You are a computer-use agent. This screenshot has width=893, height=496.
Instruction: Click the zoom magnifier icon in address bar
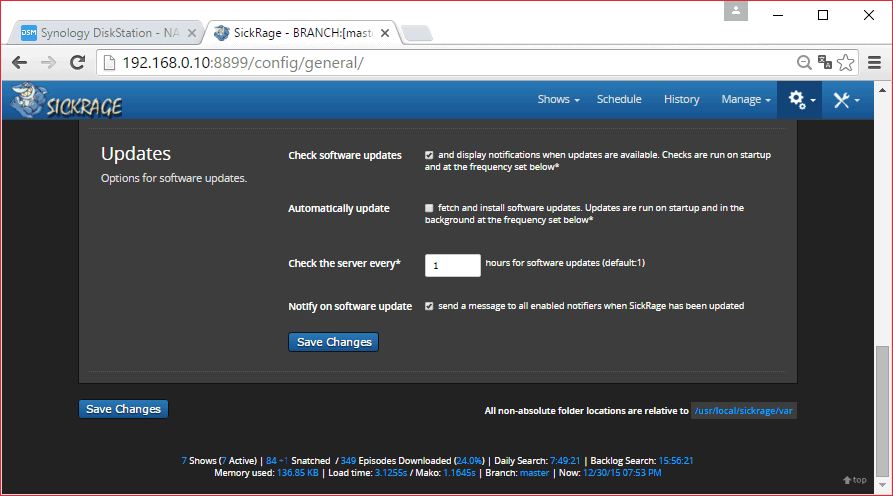(804, 63)
